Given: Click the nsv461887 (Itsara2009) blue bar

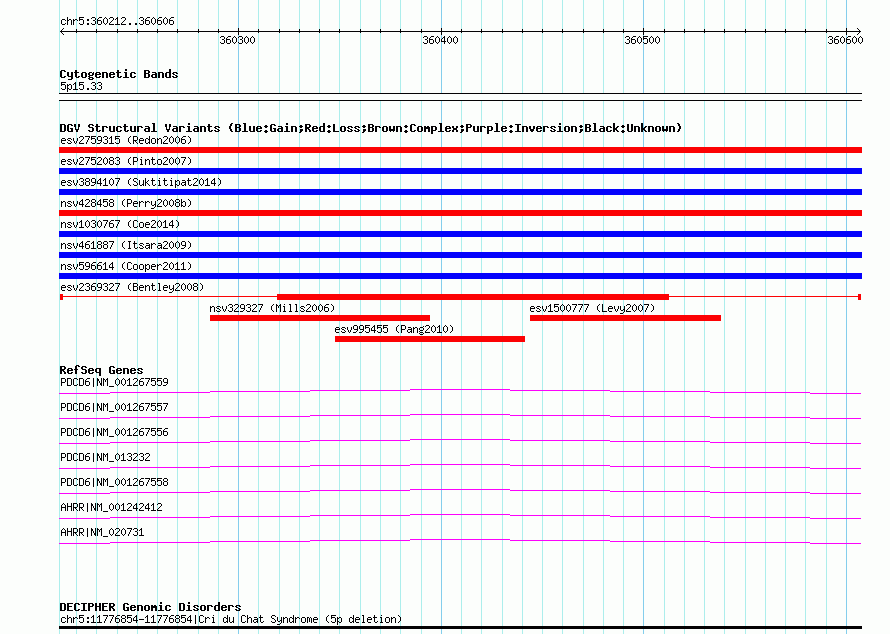Looking at the screenshot, I should pos(460,255).
